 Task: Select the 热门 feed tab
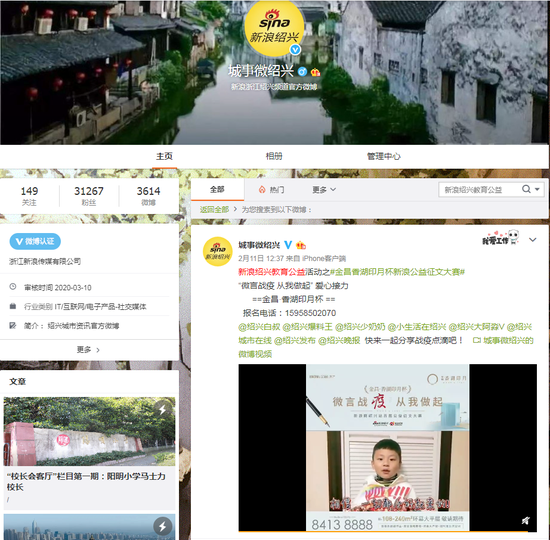tap(271, 190)
